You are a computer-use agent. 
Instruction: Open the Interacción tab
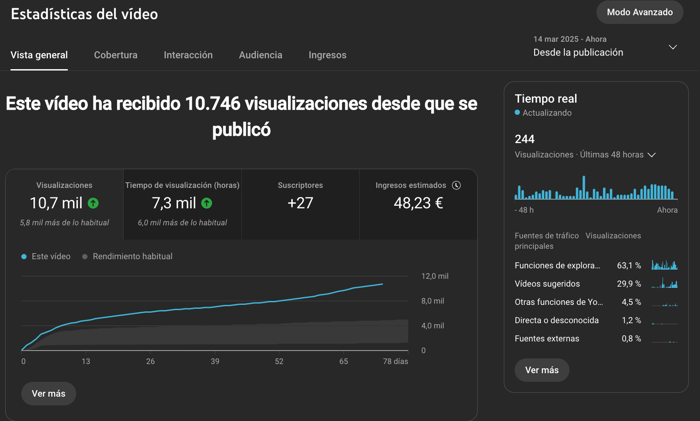pos(188,55)
